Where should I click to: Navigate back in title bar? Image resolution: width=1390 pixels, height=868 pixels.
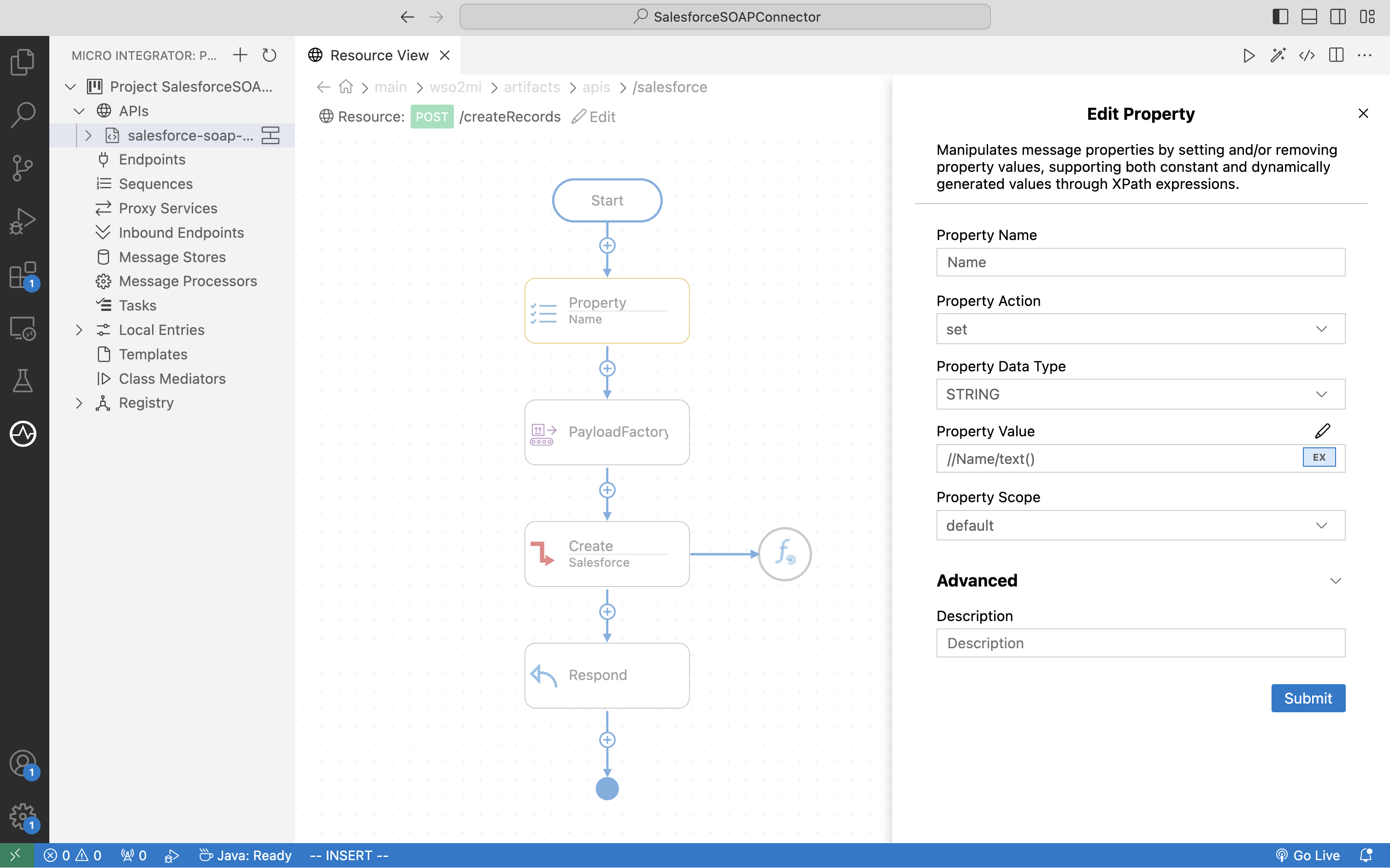pos(407,17)
